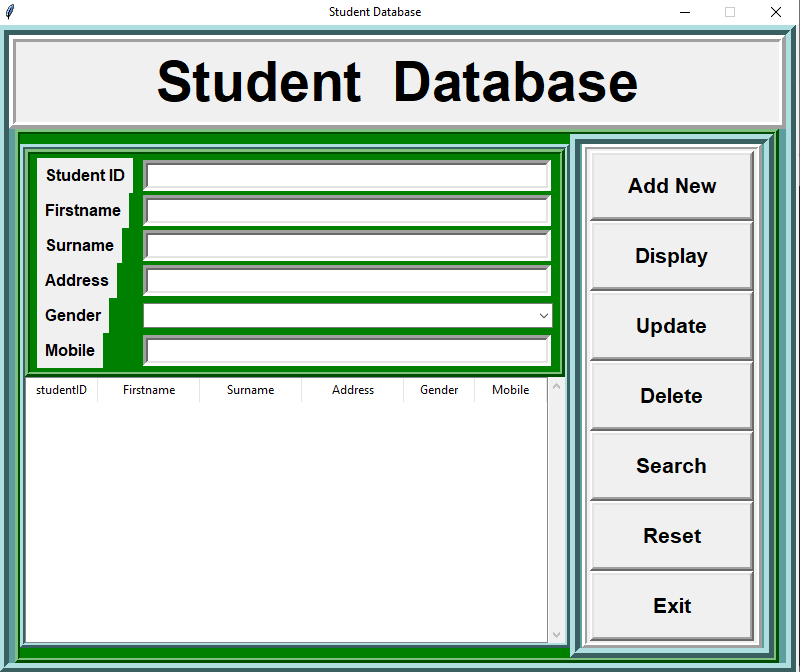The width and height of the screenshot is (800, 672).
Task: Click the table scrollbar down arrow
Action: (x=556, y=633)
